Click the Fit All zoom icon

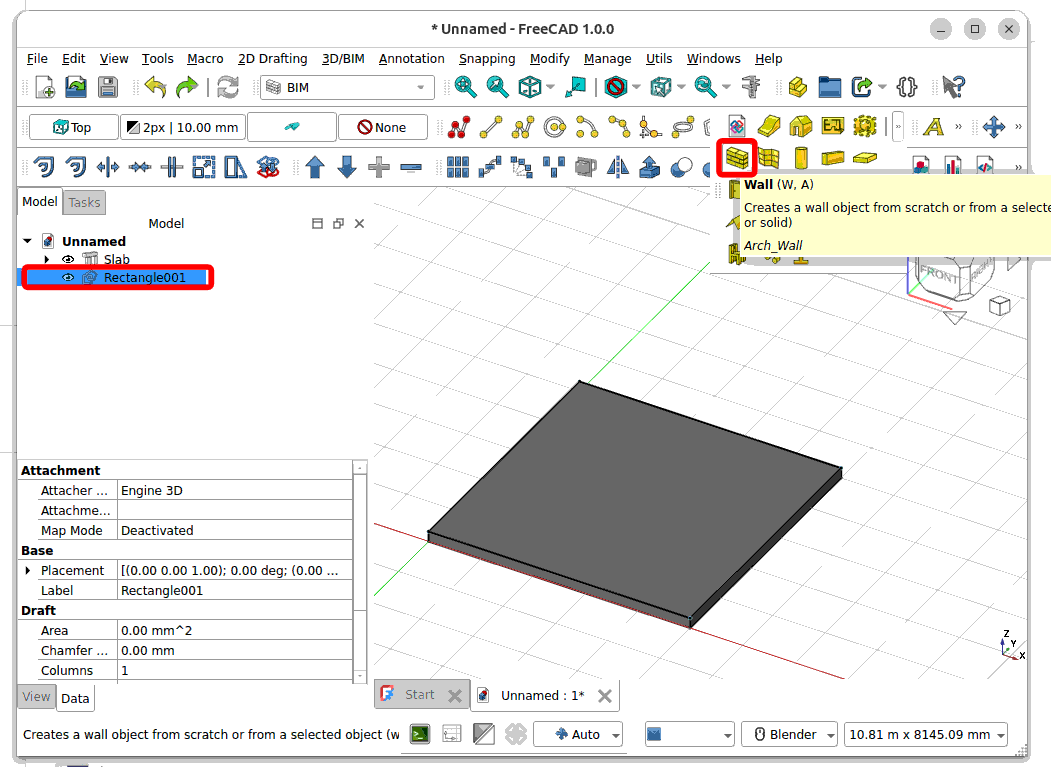coord(466,88)
